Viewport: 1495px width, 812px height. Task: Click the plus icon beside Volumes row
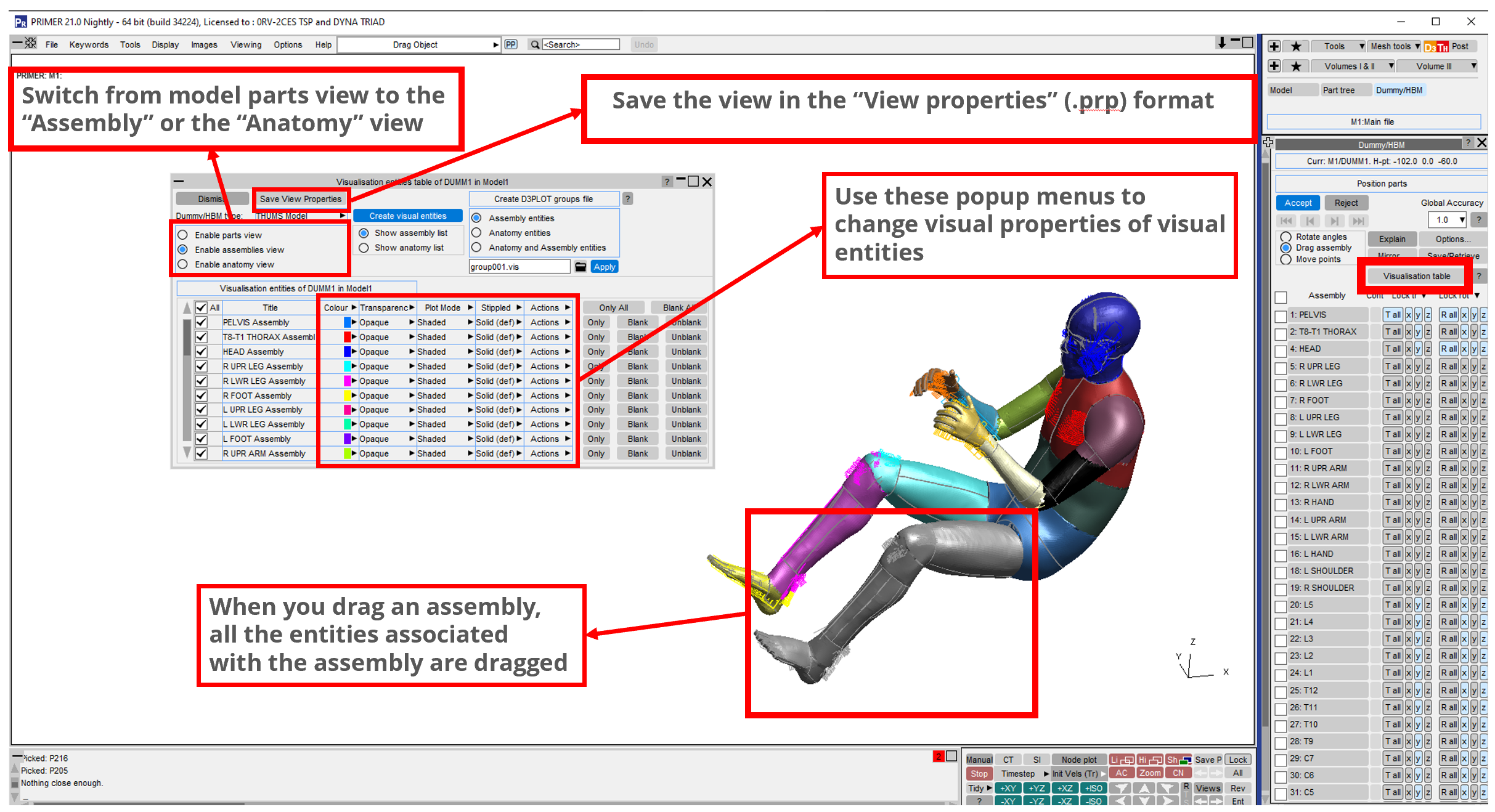click(x=1274, y=66)
